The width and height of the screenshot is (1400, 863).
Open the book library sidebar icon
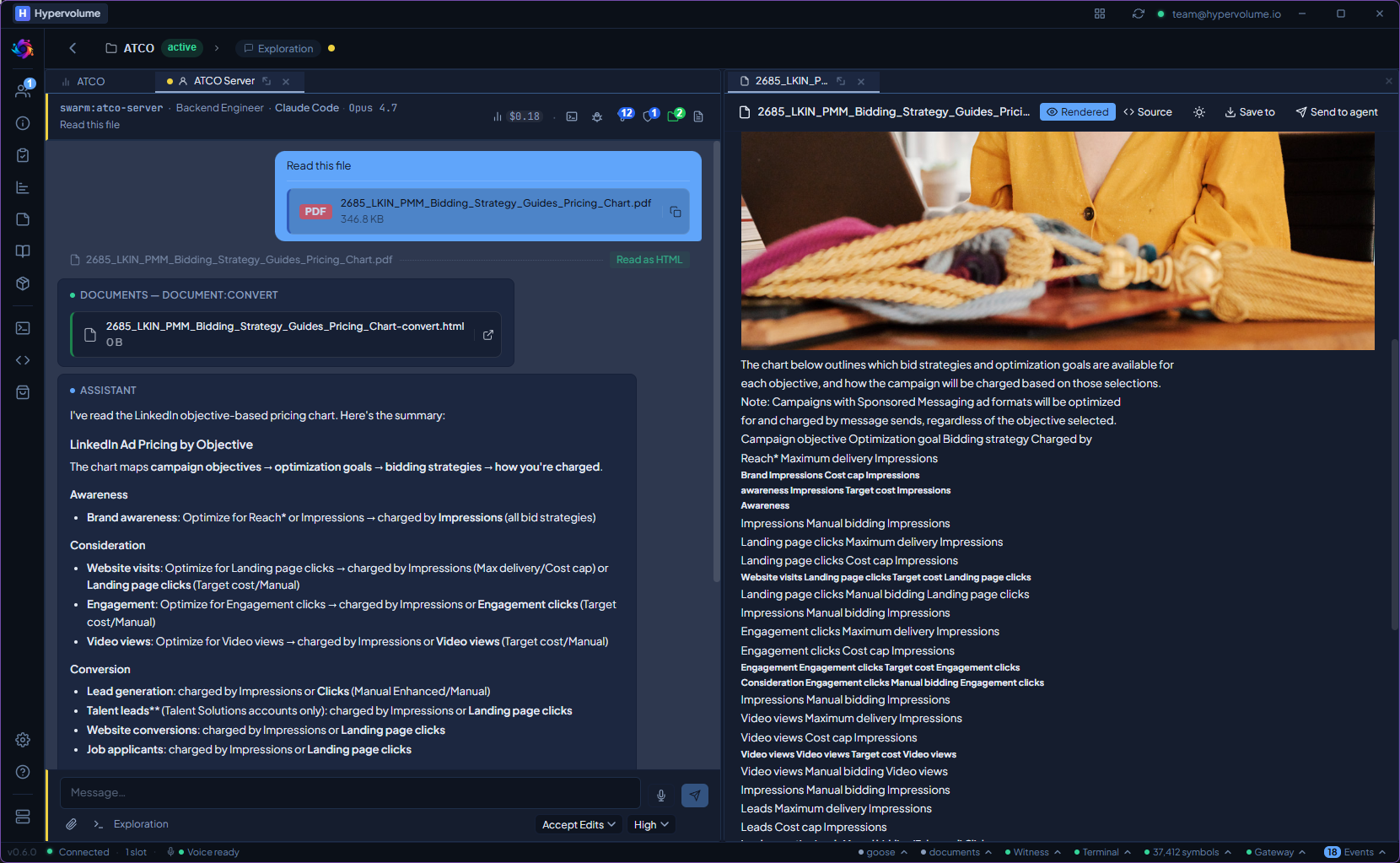pyautogui.click(x=23, y=251)
